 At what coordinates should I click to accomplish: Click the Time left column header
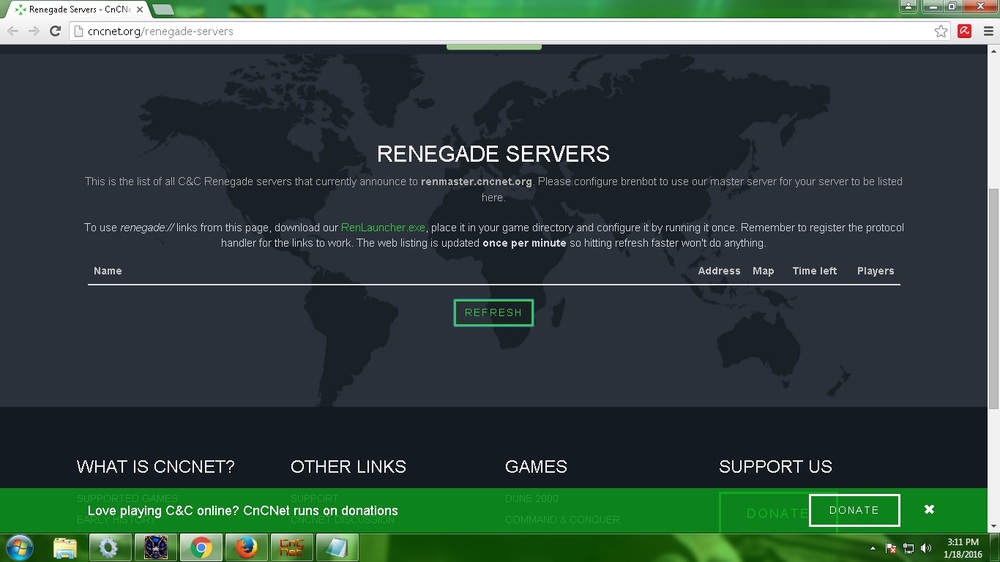tap(814, 271)
